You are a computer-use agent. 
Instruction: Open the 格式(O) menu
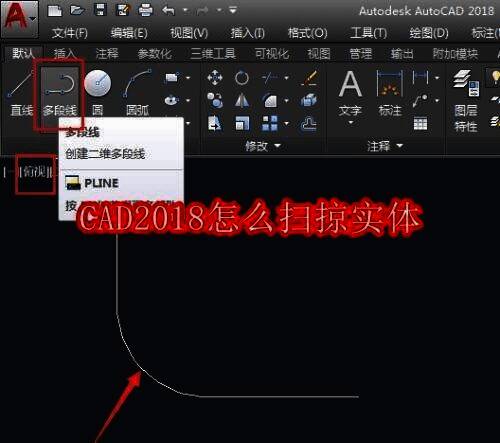(307, 33)
